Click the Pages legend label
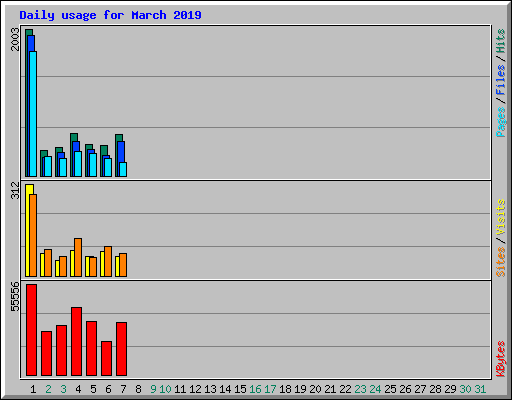This screenshot has height=400, width=512. pos(501,122)
